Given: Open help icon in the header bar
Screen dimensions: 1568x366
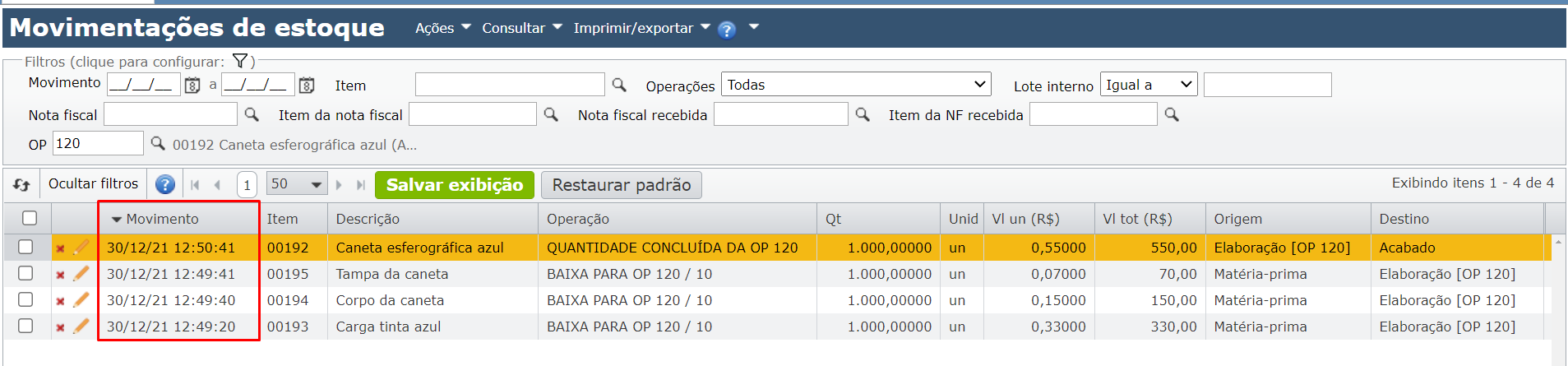Looking at the screenshot, I should click(727, 30).
